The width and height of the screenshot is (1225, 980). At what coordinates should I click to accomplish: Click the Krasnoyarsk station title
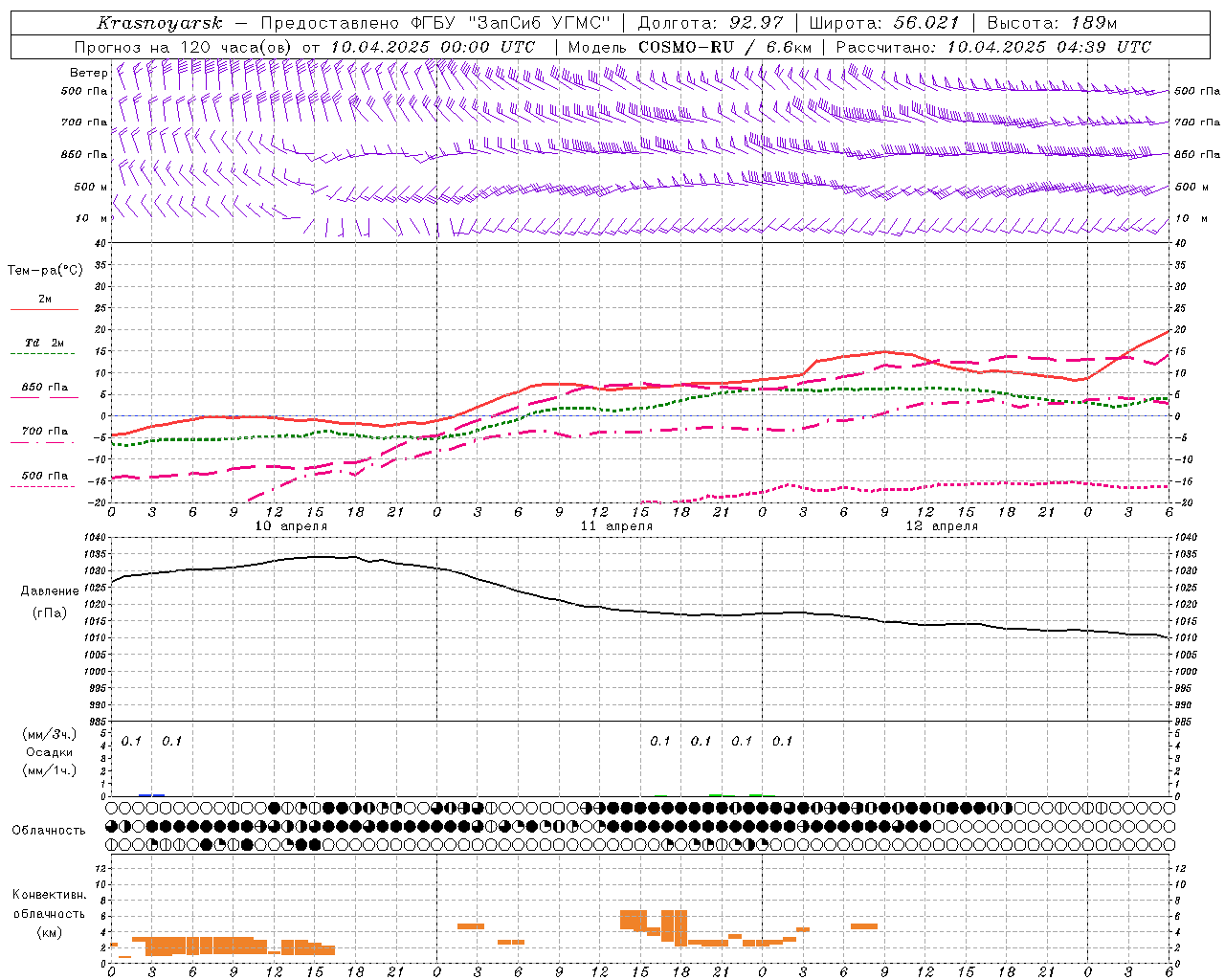(x=160, y=23)
